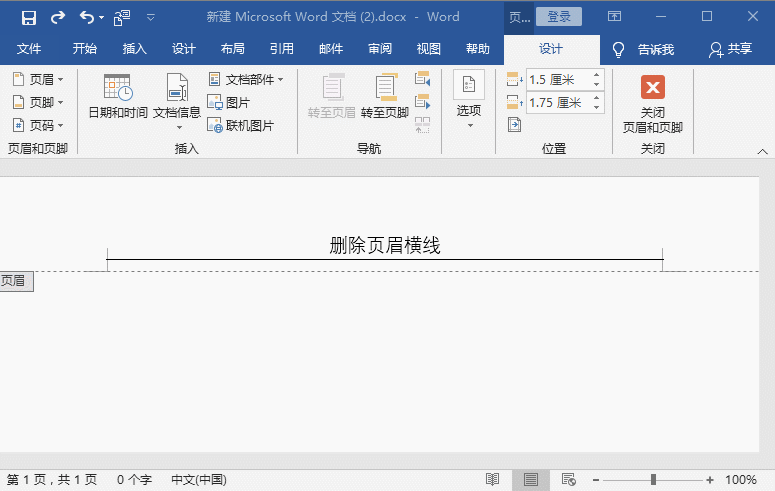
Task: Open Customize Quick Access Toolbar dropdown
Action: point(151,18)
